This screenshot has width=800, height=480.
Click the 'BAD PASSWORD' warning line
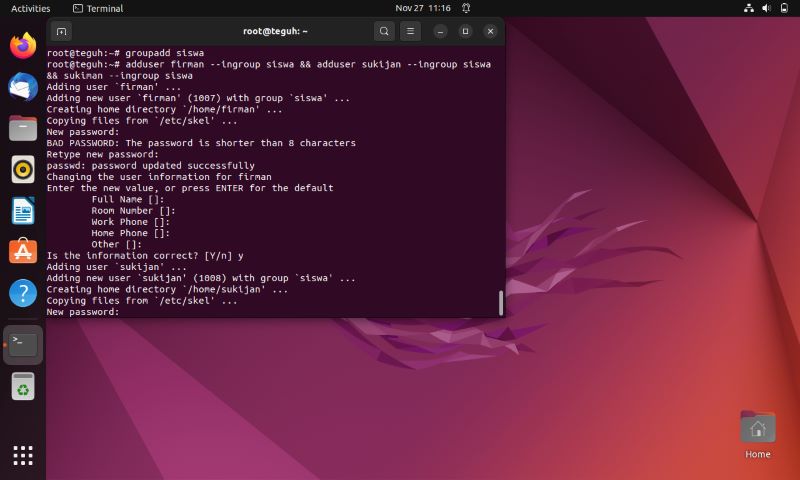(201, 143)
